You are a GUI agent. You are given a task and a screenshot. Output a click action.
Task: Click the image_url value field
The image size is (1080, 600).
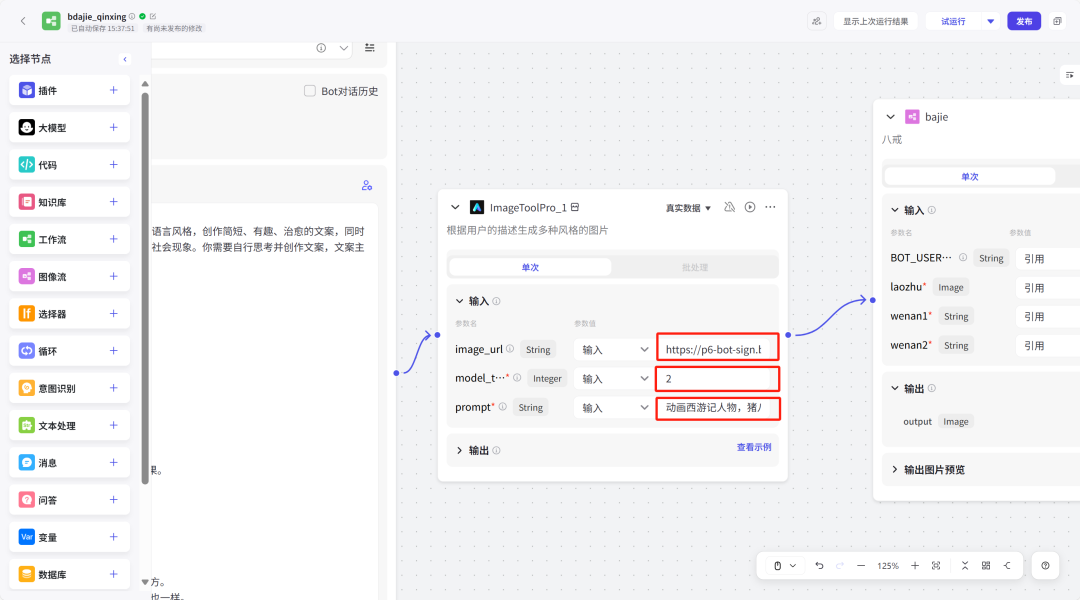(717, 349)
